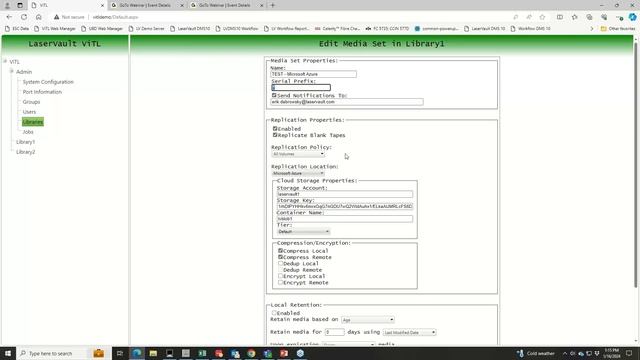Open the Replication Policy dropdown
Viewport: 640px width, 360px height.
click(298, 154)
